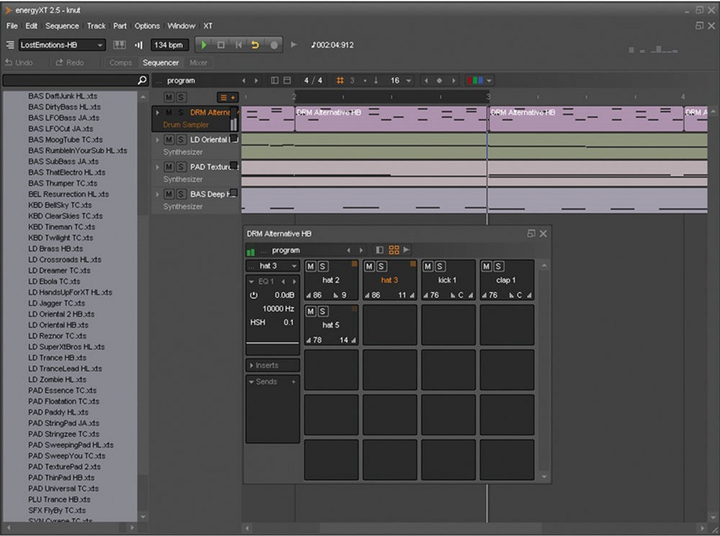The height and width of the screenshot is (536, 720).
Task: Toggle the EQ 1 power button
Action: click(x=253, y=295)
